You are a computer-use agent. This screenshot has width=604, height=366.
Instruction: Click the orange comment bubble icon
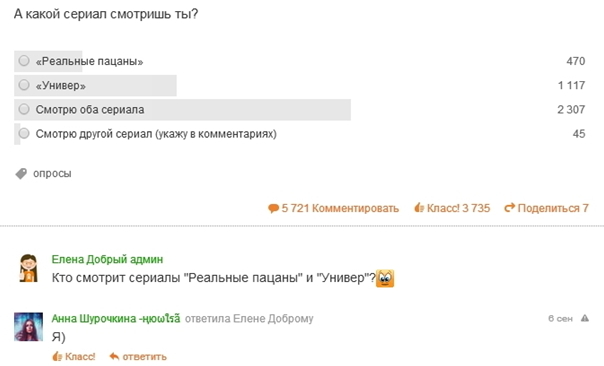pyautogui.click(x=273, y=208)
